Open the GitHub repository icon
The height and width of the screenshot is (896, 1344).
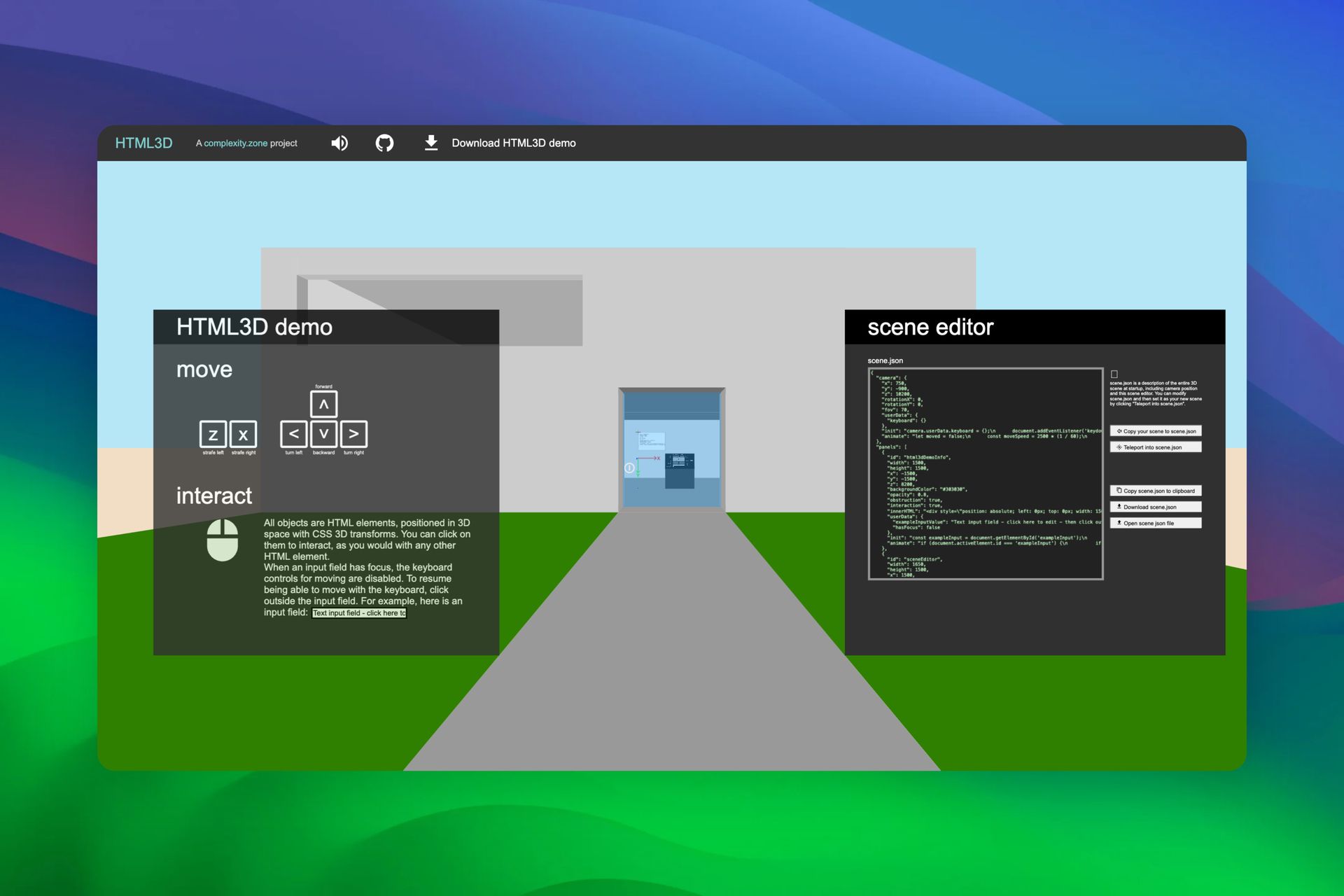click(x=384, y=143)
